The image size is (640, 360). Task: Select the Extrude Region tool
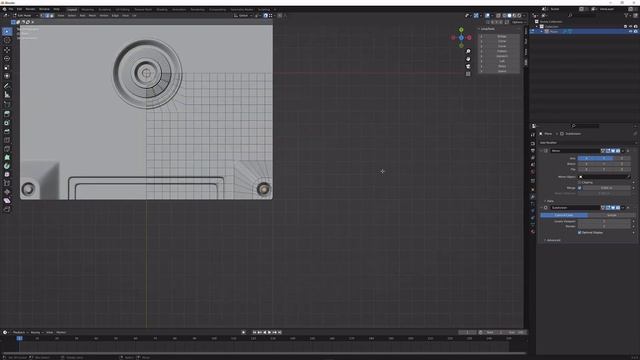coord(7,114)
